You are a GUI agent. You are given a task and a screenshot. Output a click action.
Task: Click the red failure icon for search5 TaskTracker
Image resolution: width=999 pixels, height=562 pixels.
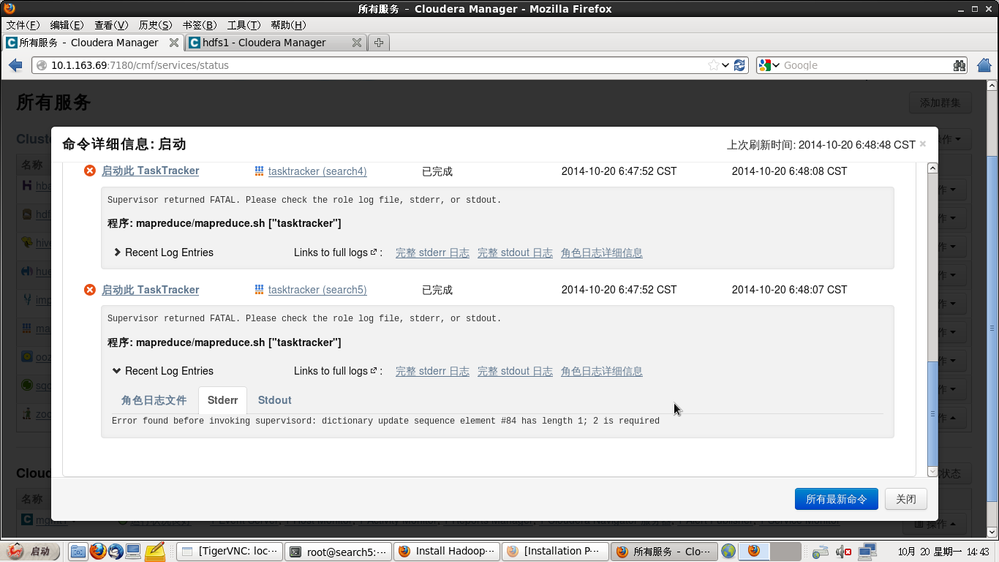90,289
